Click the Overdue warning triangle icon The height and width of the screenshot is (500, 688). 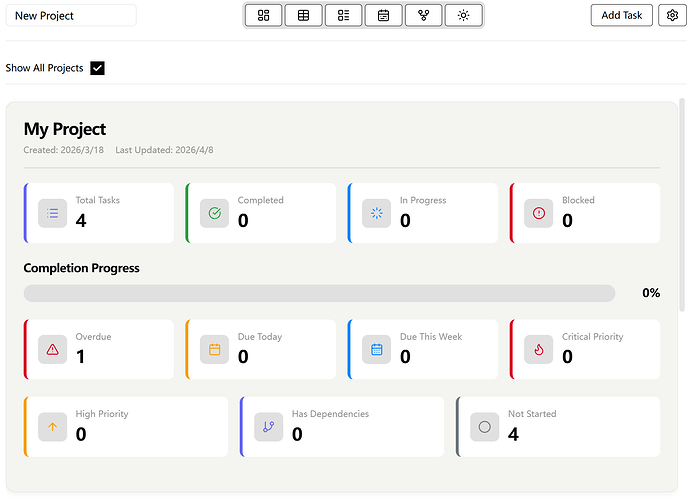(53, 349)
